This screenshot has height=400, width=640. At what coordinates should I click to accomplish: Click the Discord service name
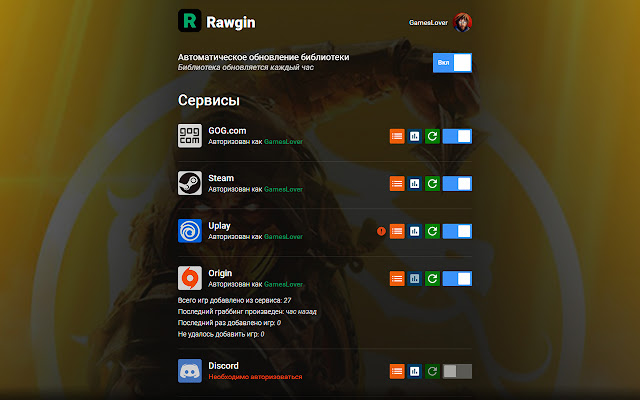coord(223,366)
